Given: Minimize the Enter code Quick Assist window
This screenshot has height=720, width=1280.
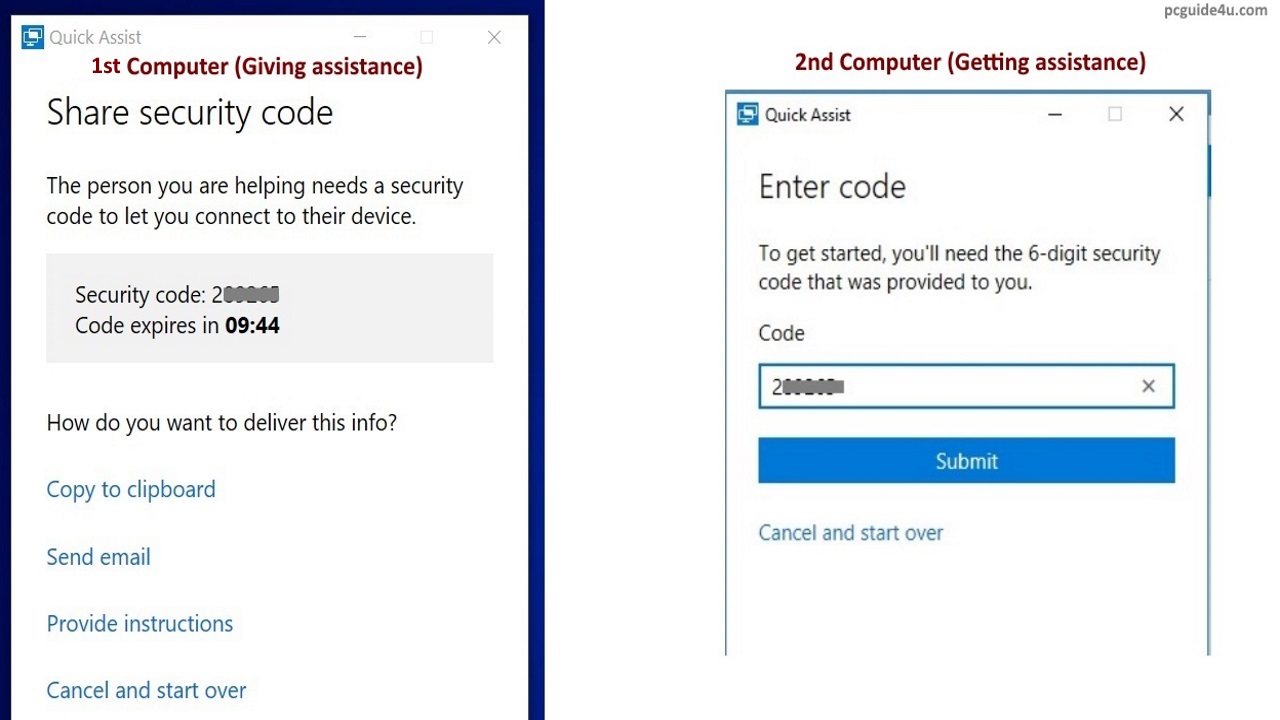Looking at the screenshot, I should tap(1055, 114).
